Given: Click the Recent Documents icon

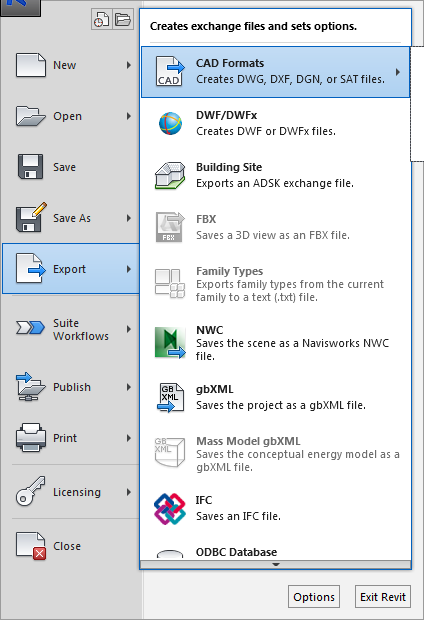Looking at the screenshot, I should [102, 19].
